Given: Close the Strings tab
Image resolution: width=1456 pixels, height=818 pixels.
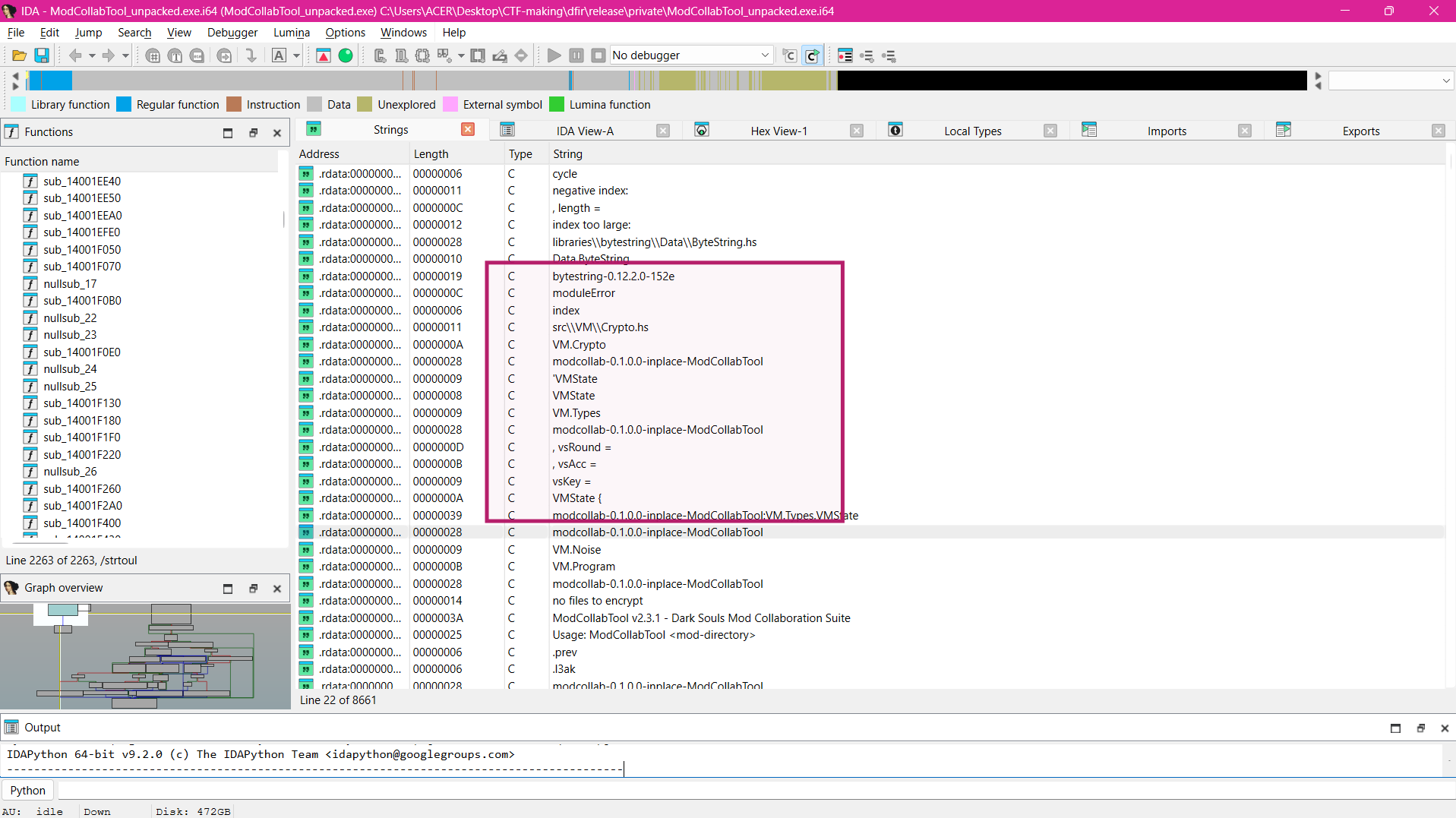Looking at the screenshot, I should point(468,130).
